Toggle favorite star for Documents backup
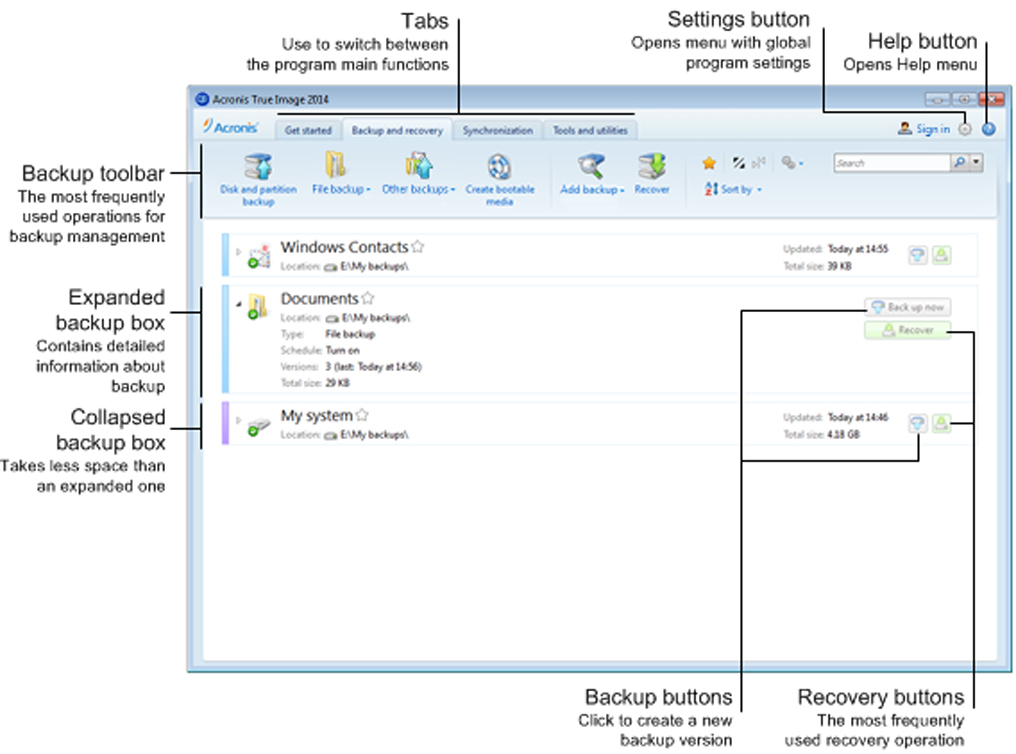This screenshot has height=754, width=1016. click(x=368, y=298)
